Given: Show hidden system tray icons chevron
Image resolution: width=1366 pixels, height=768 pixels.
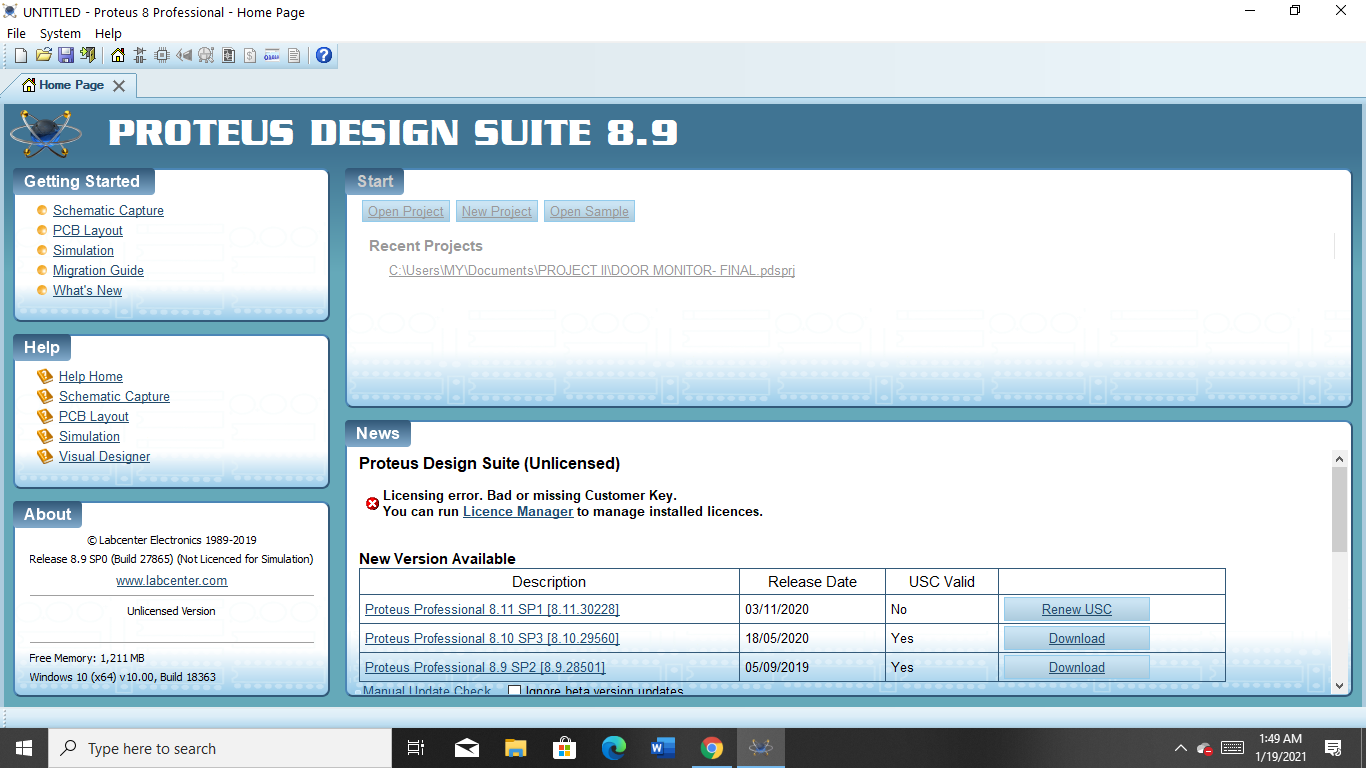Looking at the screenshot, I should (1180, 748).
